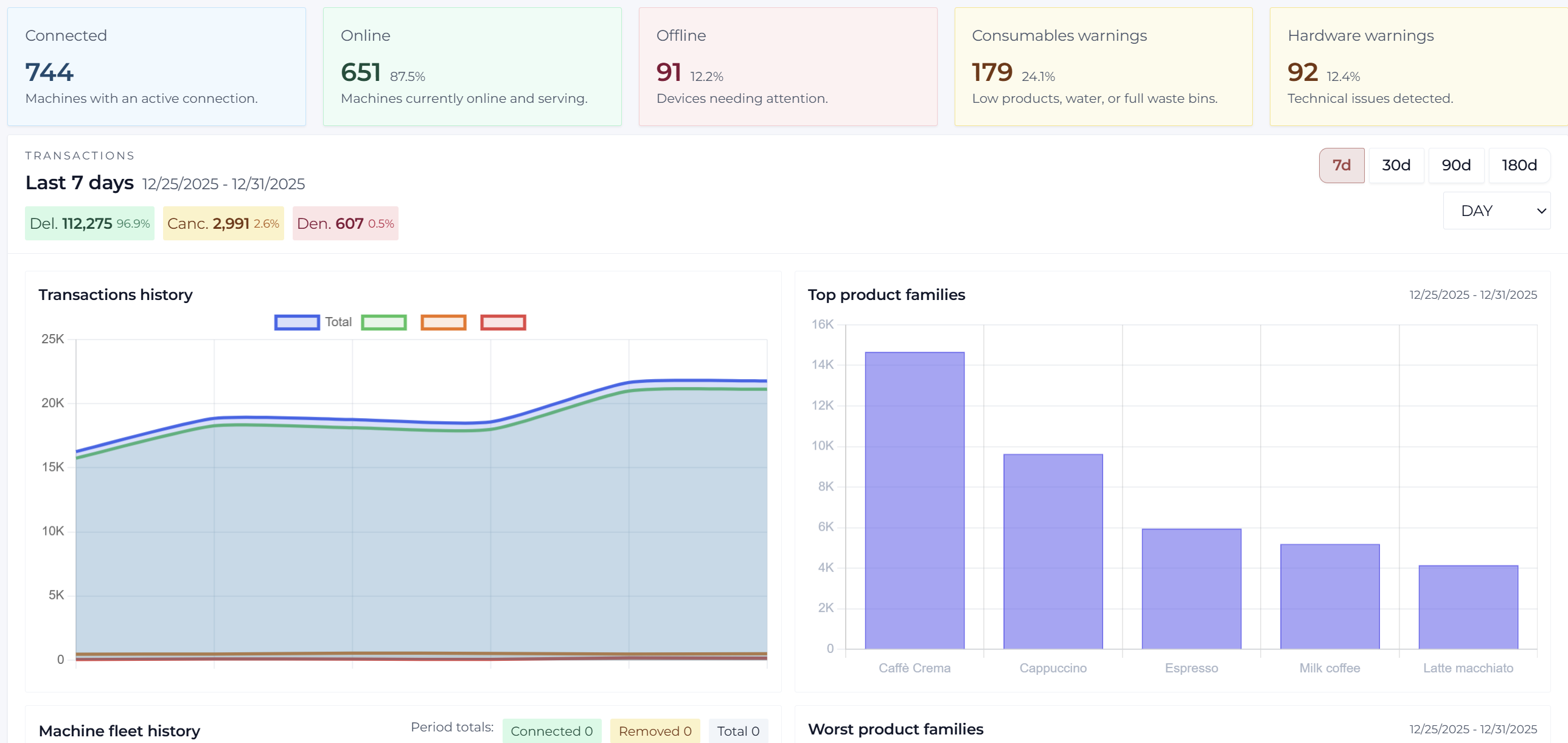Click the Del. 112,275 delivered badge

click(89, 223)
